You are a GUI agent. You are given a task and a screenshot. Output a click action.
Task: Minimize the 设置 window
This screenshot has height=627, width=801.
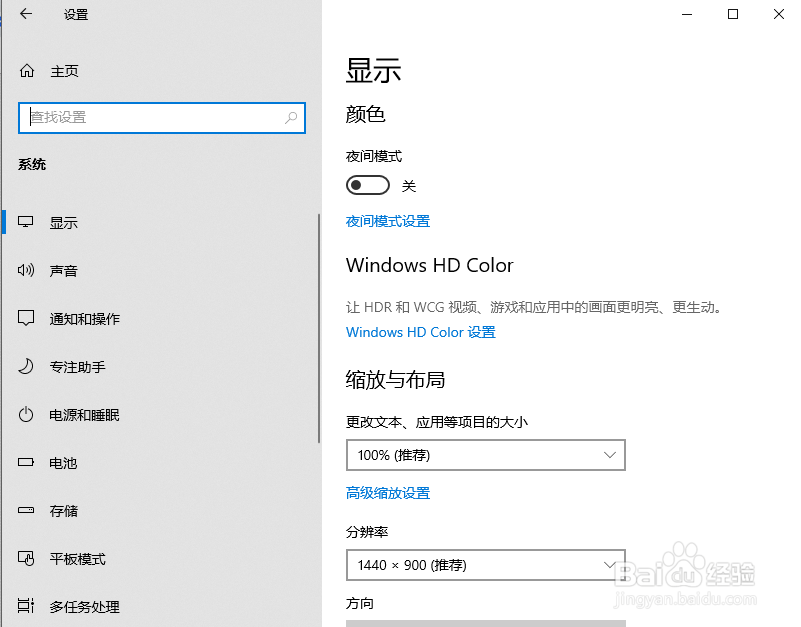coord(687,14)
